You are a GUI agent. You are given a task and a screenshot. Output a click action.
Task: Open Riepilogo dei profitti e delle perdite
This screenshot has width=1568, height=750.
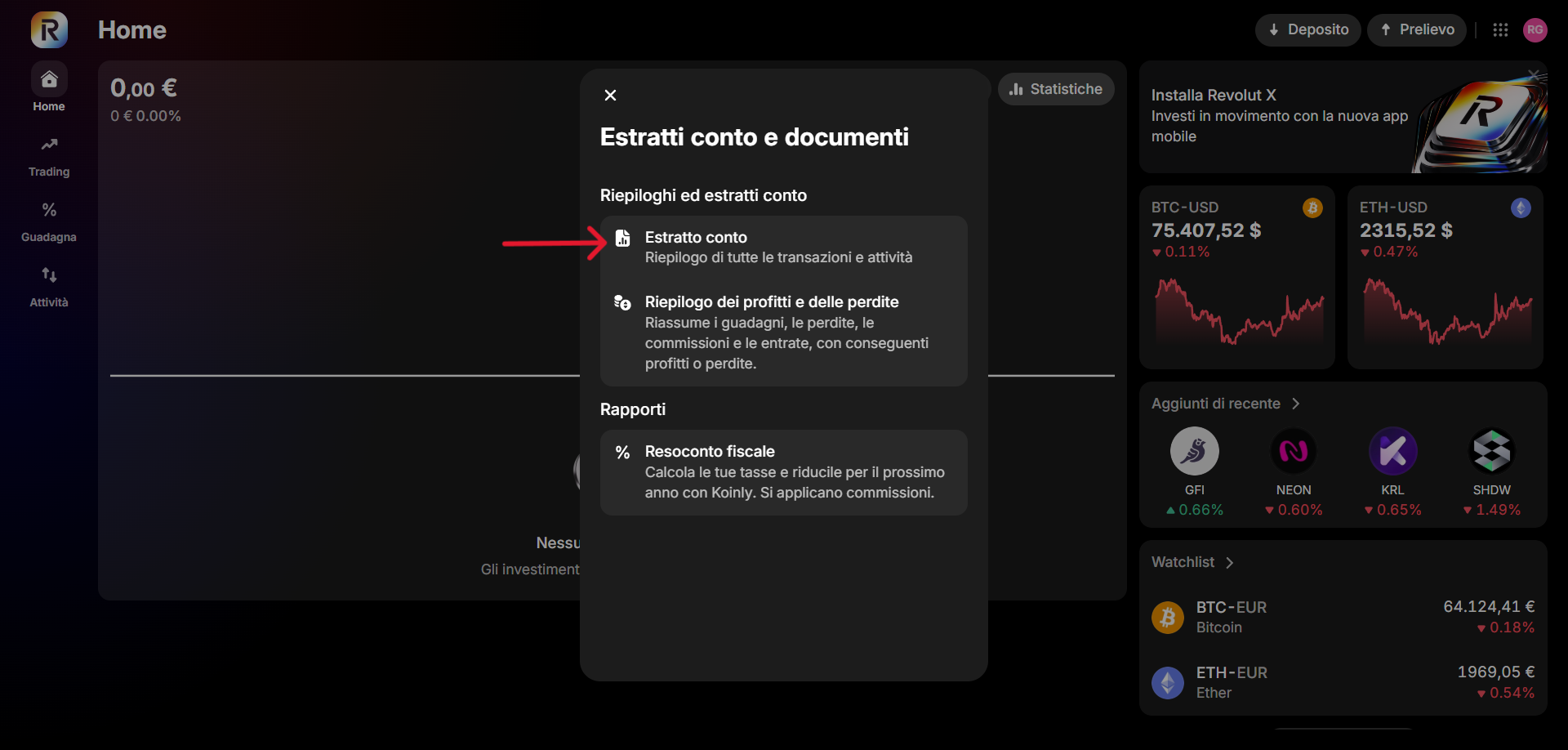click(x=784, y=333)
